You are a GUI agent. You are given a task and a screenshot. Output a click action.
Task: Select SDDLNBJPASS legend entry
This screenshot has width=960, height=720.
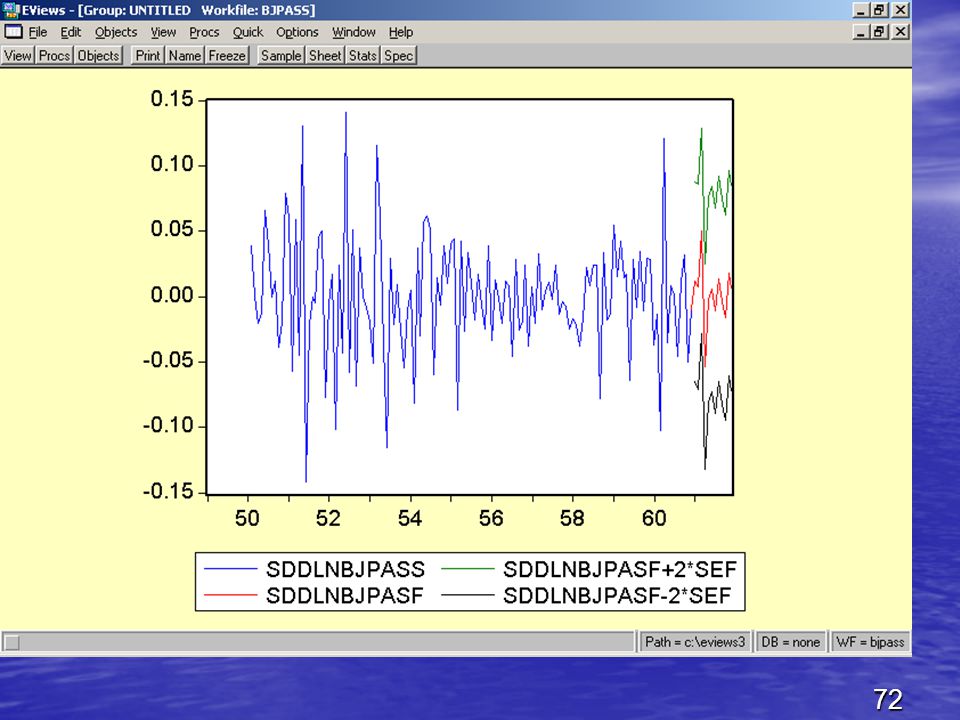345,569
